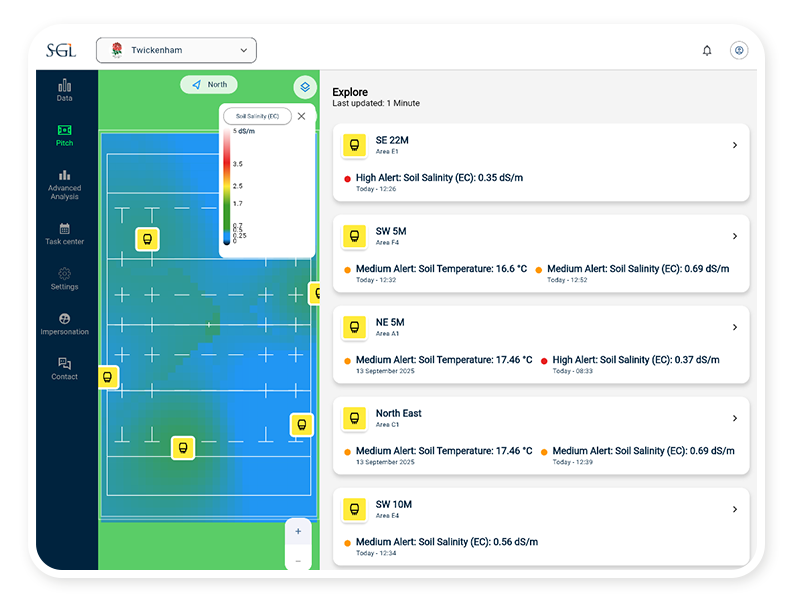Go to the Data section
Image resolution: width=800 pixels, height=600 pixels.
pyautogui.click(x=65, y=90)
